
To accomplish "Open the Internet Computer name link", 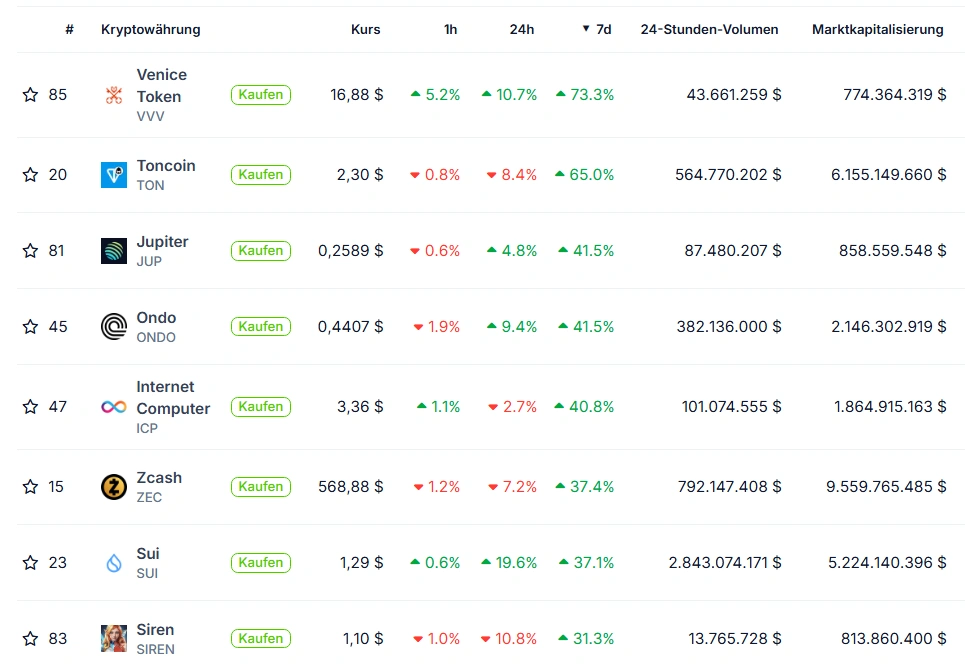I will pyautogui.click(x=173, y=397).
